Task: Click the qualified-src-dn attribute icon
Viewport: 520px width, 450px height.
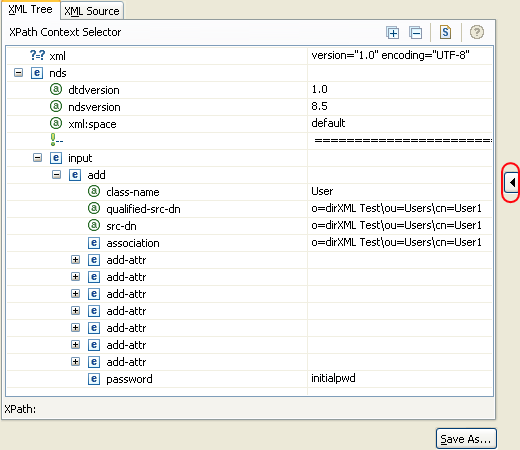Action: pyautogui.click(x=94, y=208)
